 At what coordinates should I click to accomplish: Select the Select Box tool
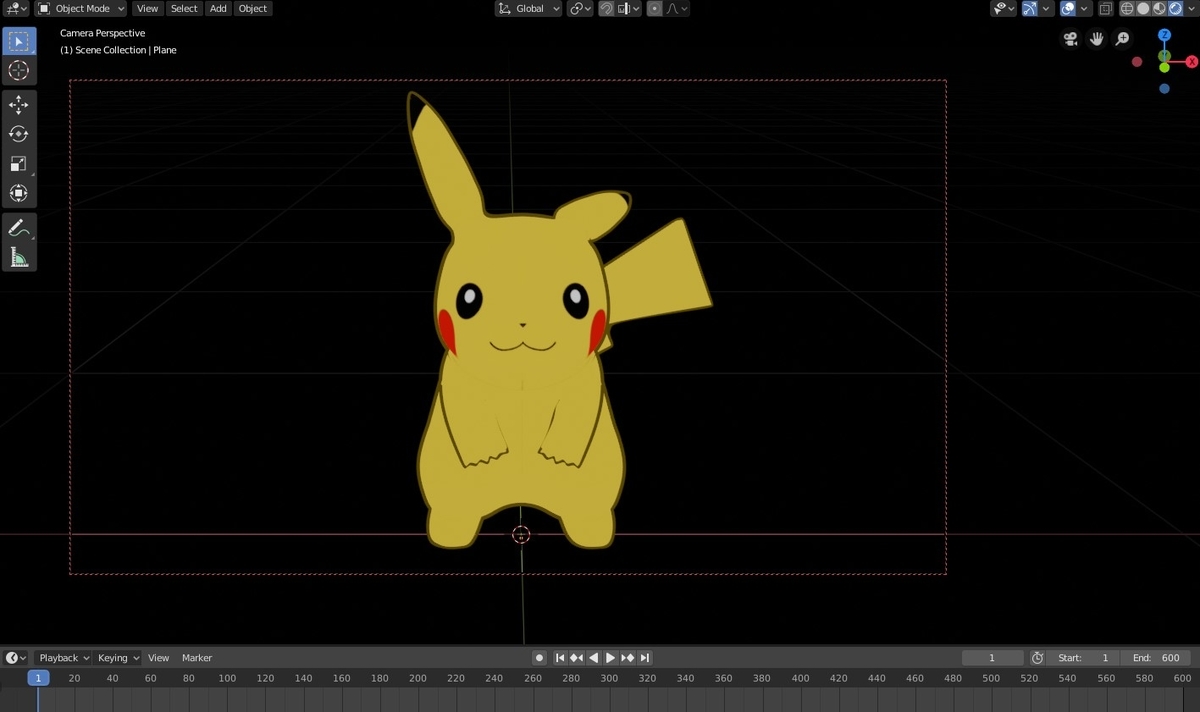point(19,41)
